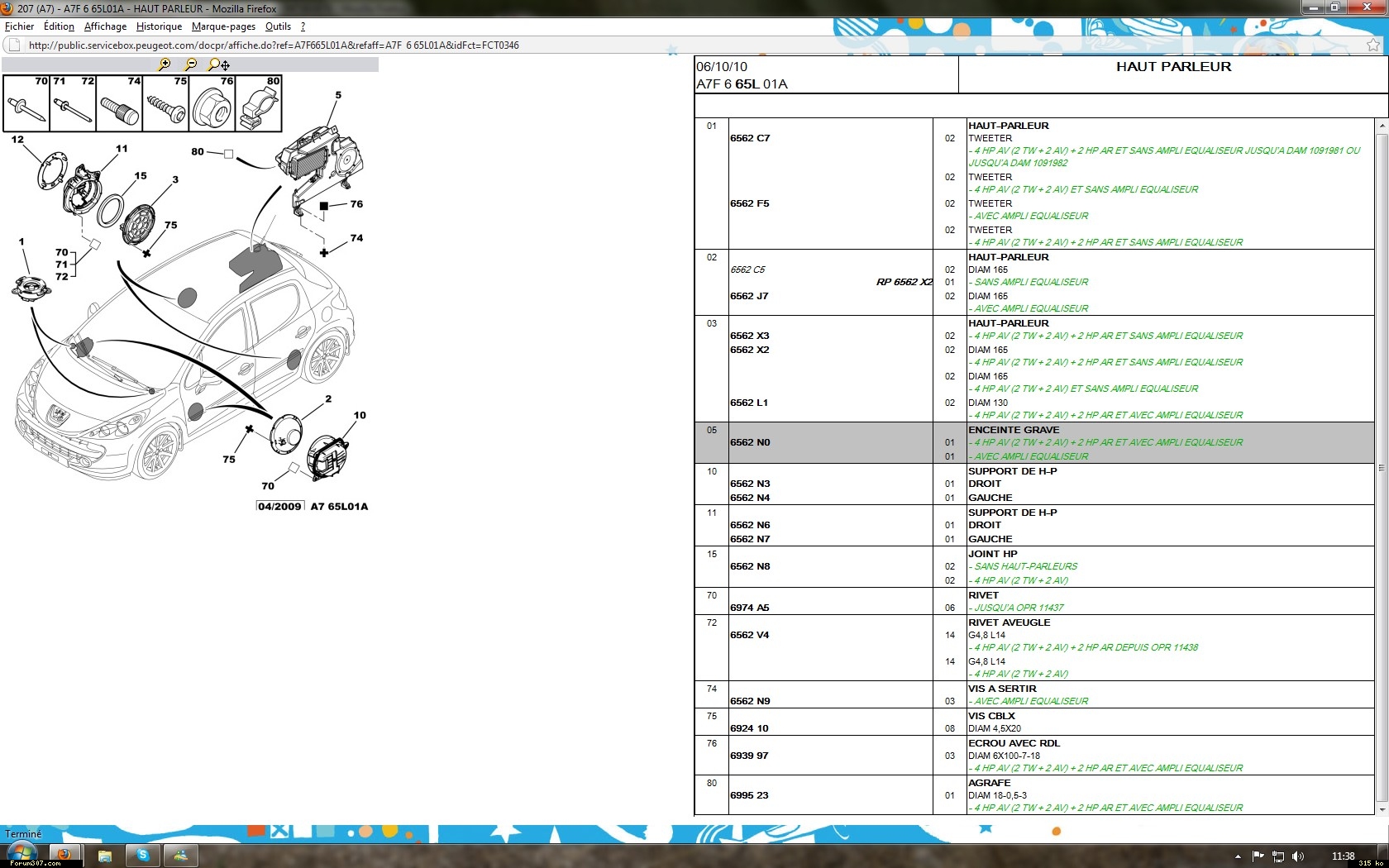
Task: Open the Windows Start menu
Action: click(x=21, y=854)
